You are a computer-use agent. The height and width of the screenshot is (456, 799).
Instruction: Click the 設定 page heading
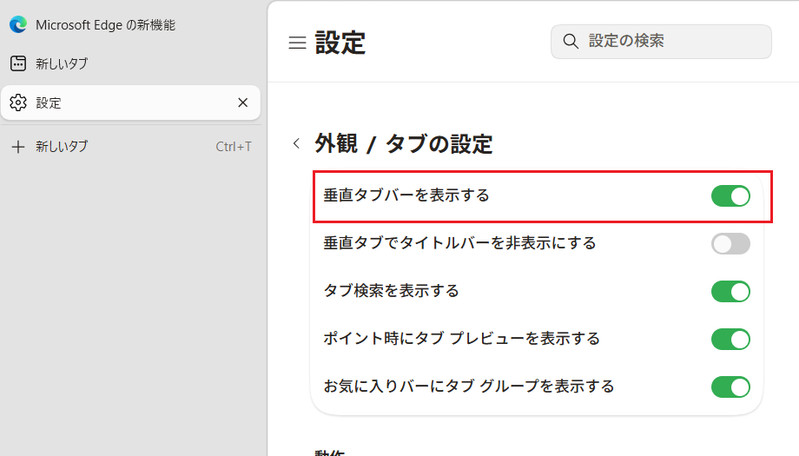coord(340,43)
